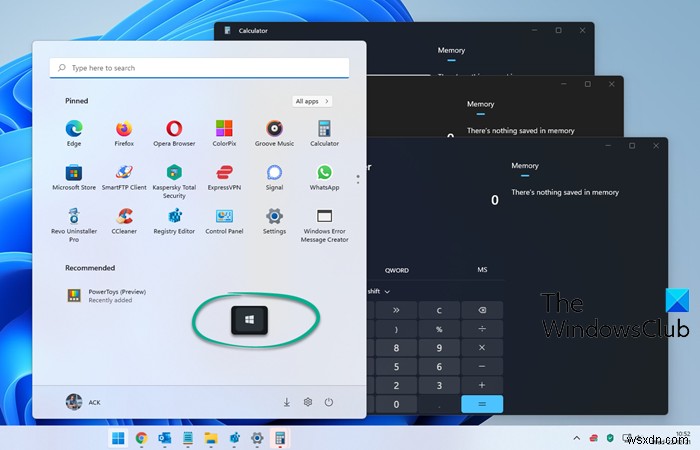Click the Start menu search field

[x=199, y=68]
